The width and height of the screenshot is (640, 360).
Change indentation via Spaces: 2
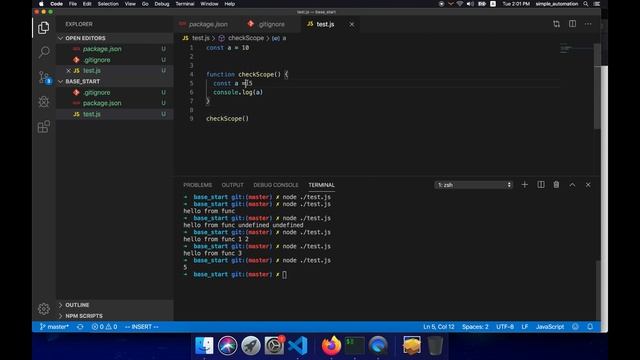point(475,327)
